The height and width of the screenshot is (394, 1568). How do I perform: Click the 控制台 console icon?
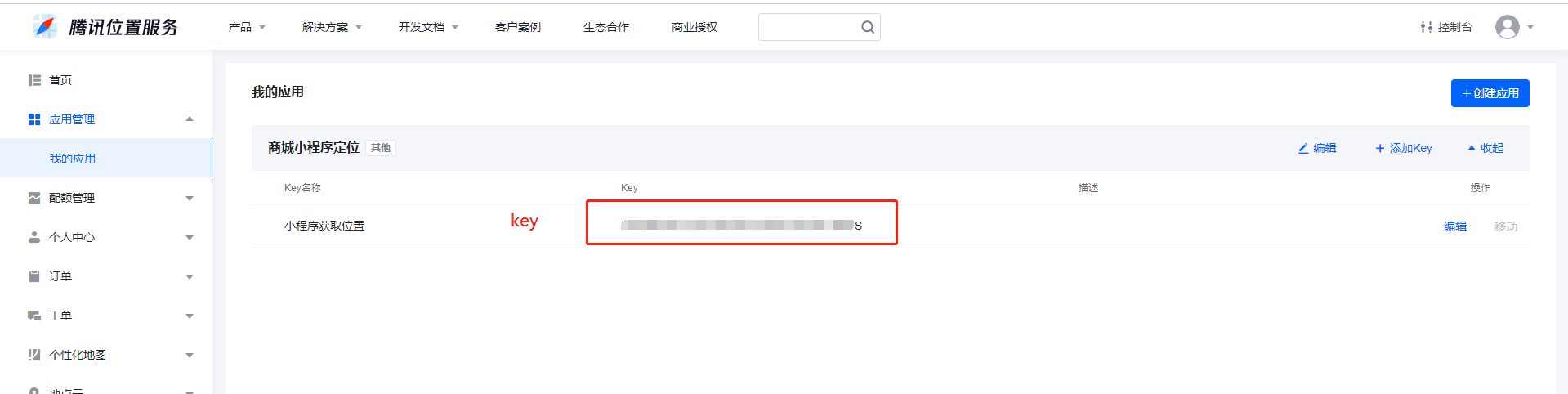[1427, 27]
